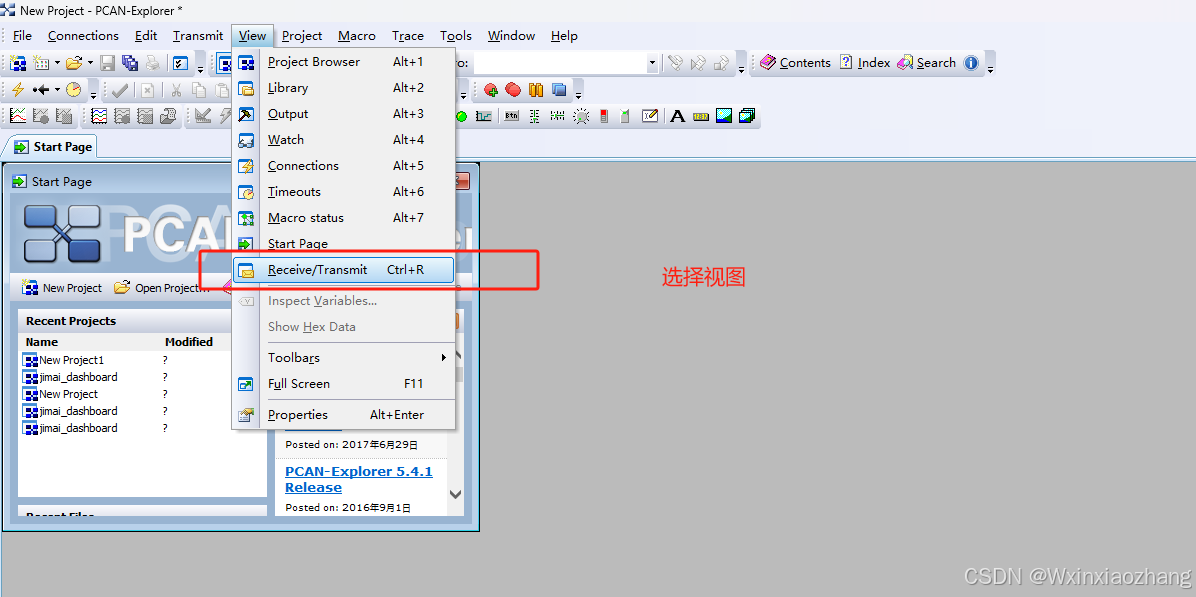The width and height of the screenshot is (1196, 597).
Task: Click the Modified column header
Action: point(188,342)
